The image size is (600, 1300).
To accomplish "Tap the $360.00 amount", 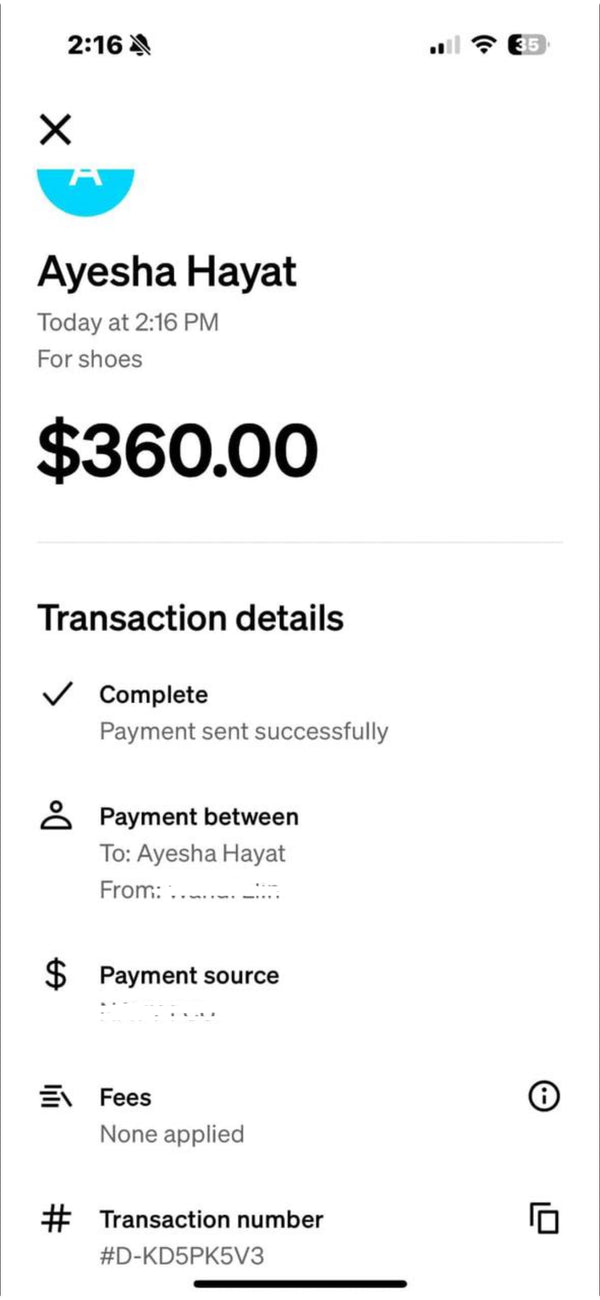I will pyautogui.click(x=177, y=451).
